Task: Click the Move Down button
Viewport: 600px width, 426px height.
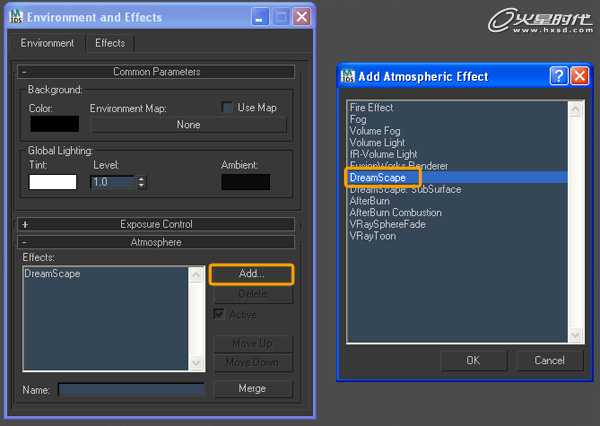Action: 253,362
